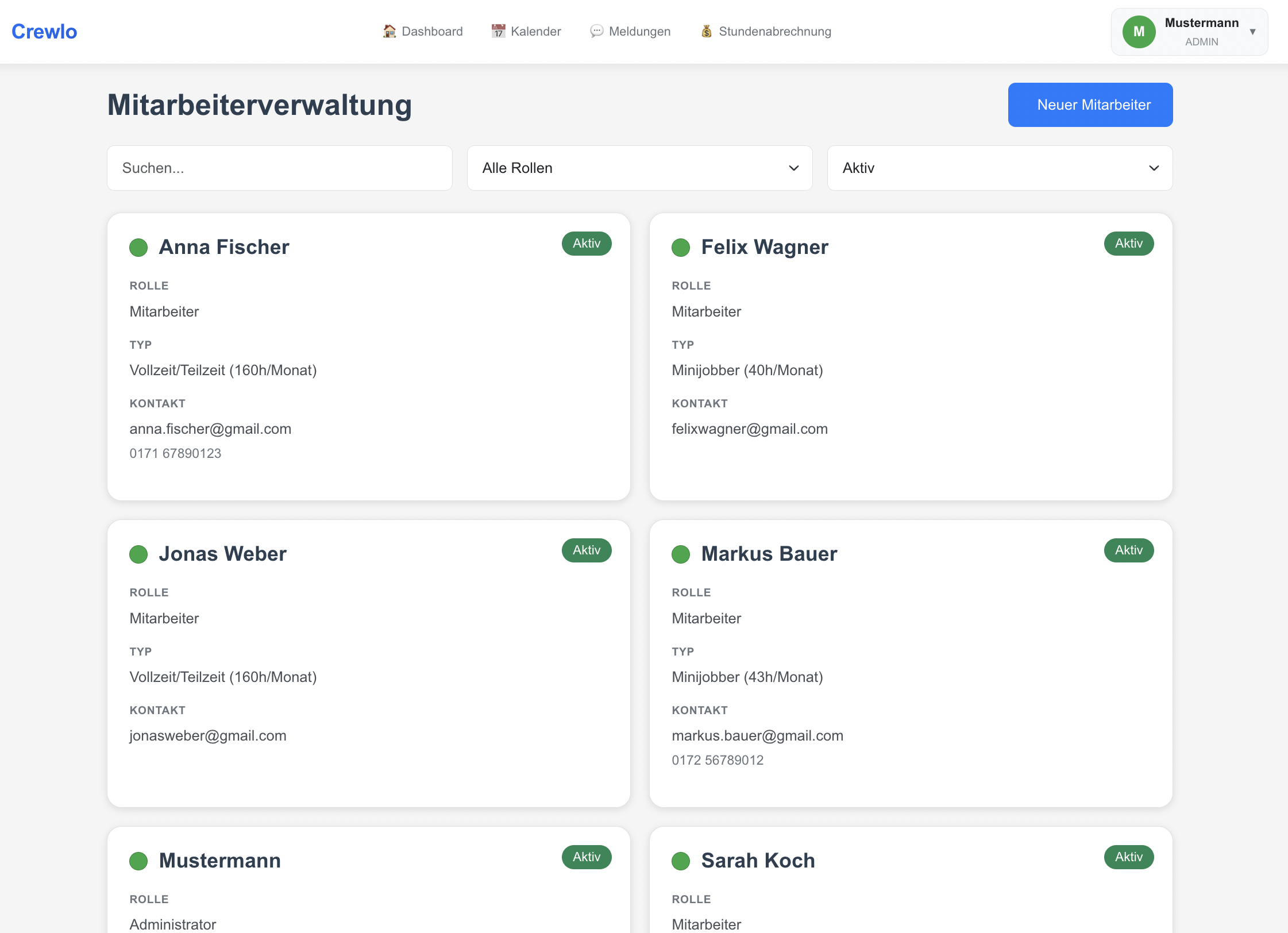Click the Crewlo logo link
The image size is (1288, 933).
coord(44,31)
